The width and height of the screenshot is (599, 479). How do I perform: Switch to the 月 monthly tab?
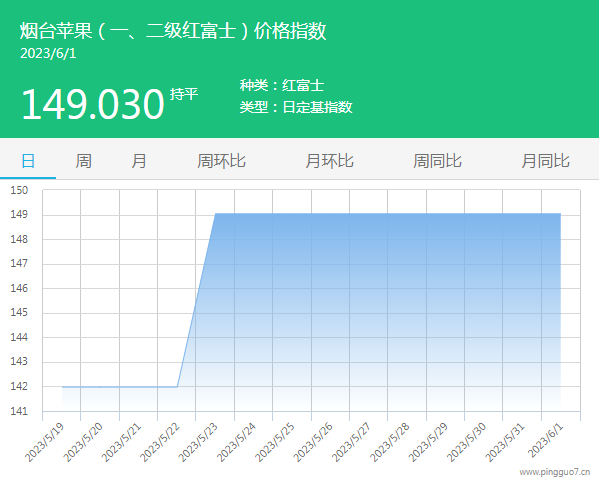coord(139,161)
